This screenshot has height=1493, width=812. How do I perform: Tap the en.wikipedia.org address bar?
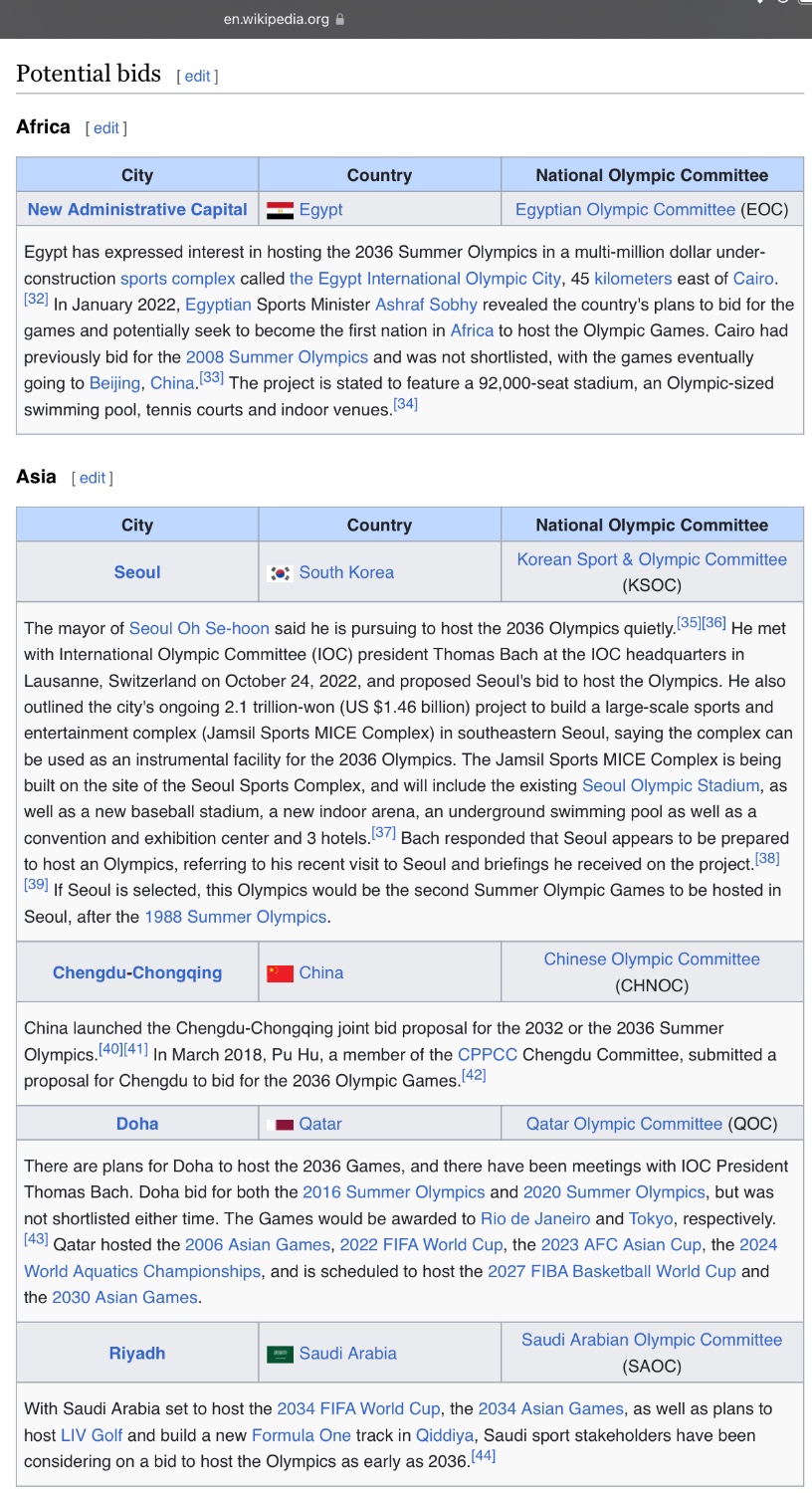(284, 19)
